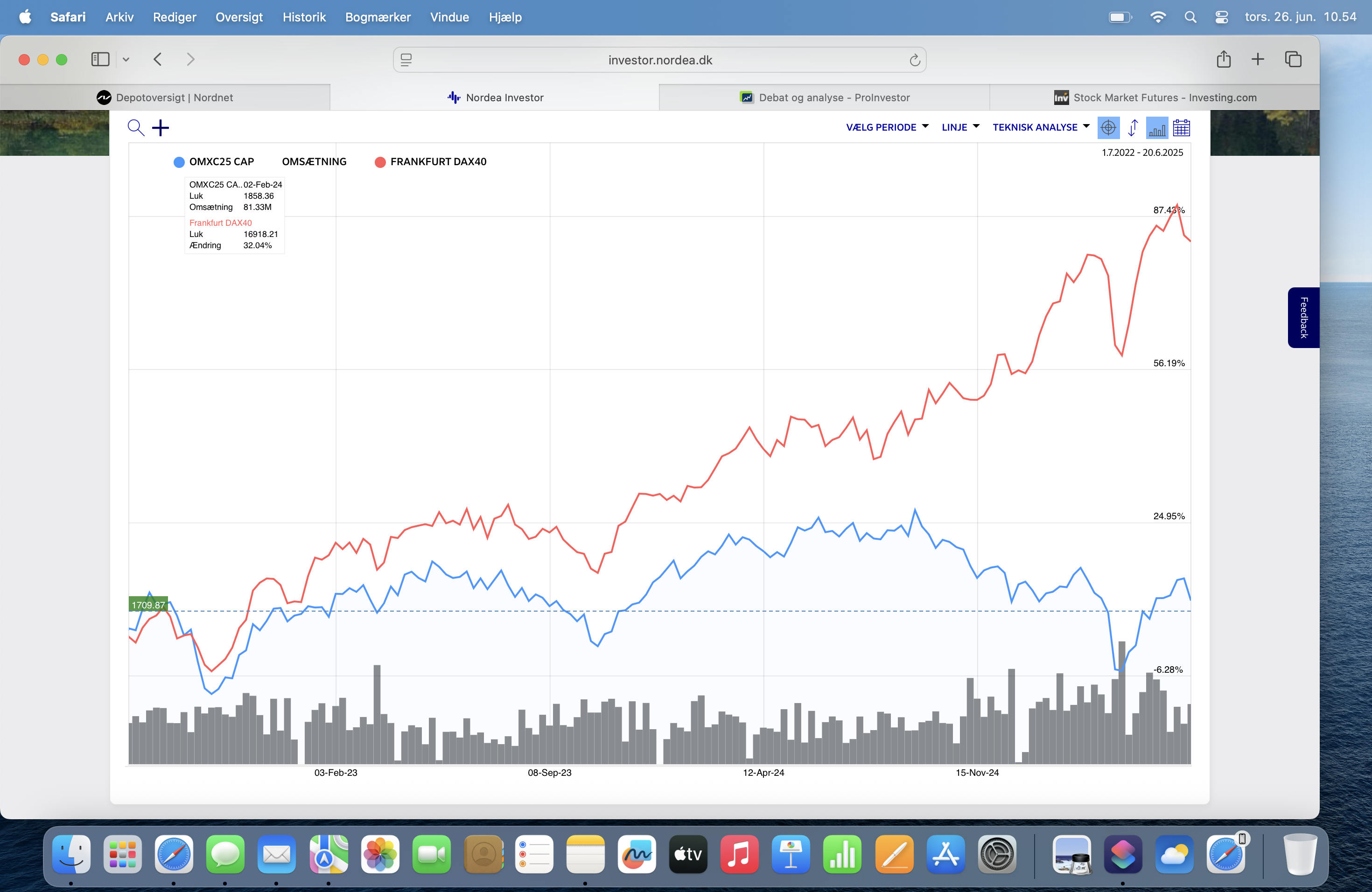This screenshot has height=892, width=1372.
Task: Toggle the crosshair cursor icon
Action: [1108, 127]
